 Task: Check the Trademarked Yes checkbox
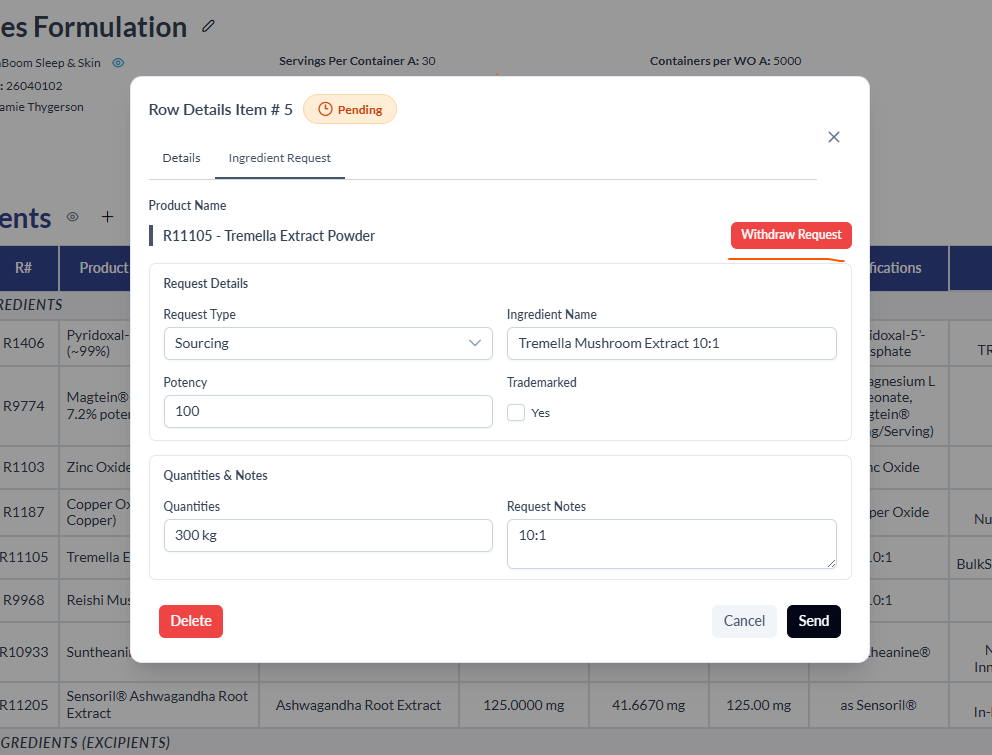coord(516,413)
